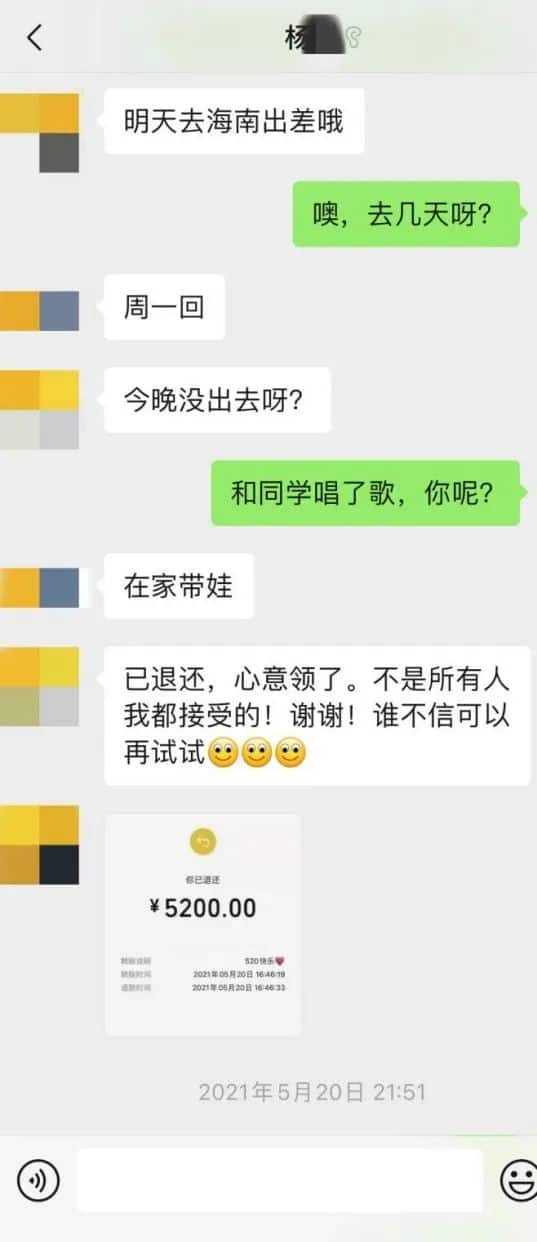Open the ¥5200.00 refund receipt image
The width and height of the screenshot is (537, 1242).
tap(204, 924)
